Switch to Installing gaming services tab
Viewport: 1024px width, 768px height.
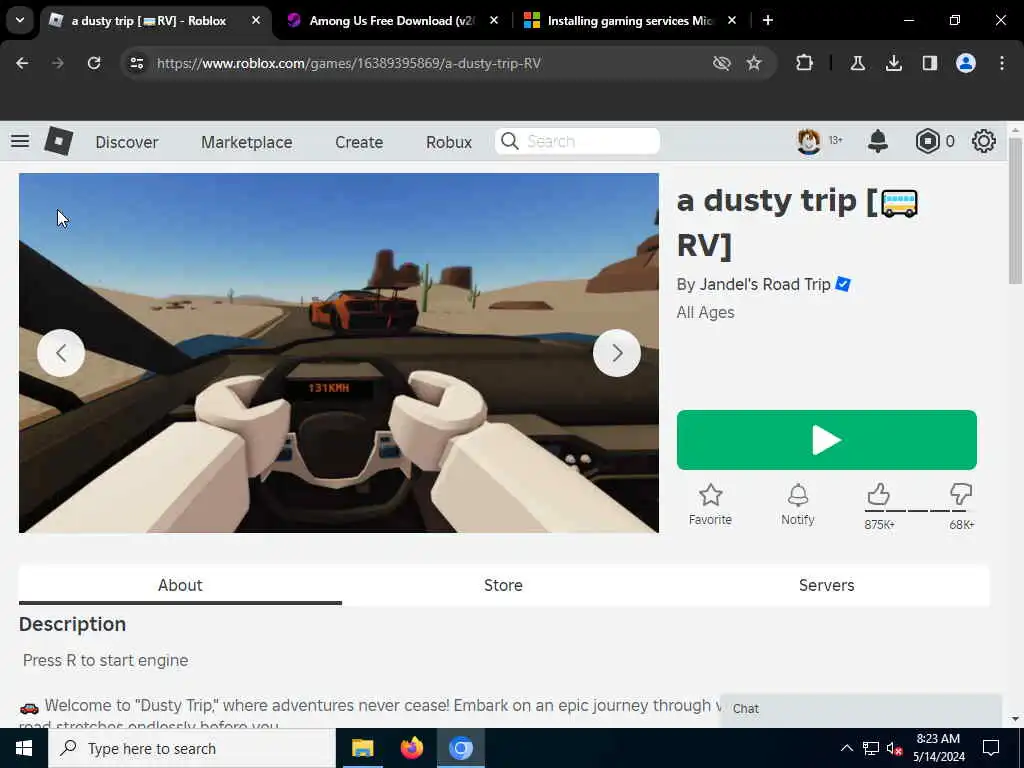pos(630,21)
